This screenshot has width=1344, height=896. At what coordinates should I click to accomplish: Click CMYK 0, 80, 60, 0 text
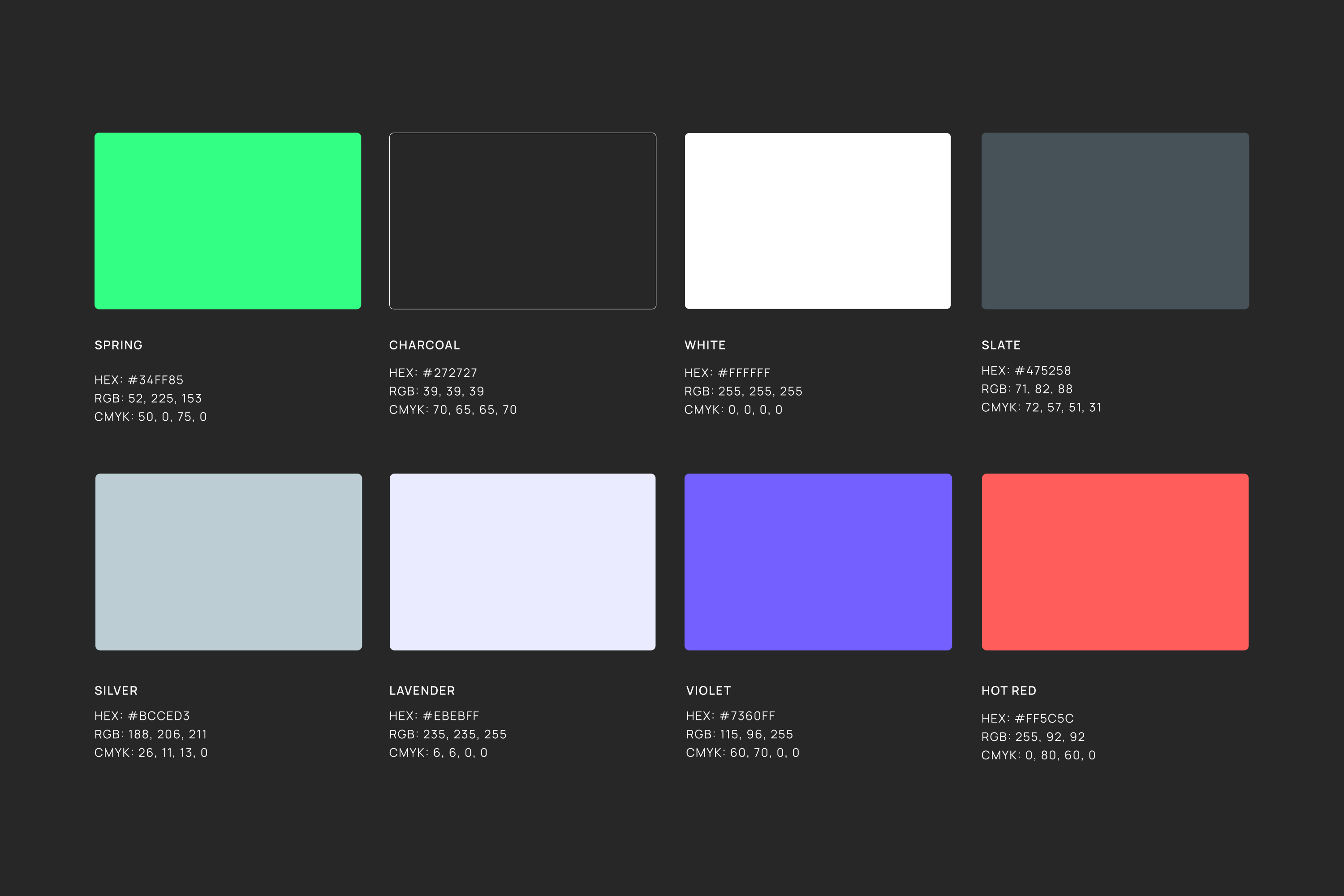click(x=1038, y=755)
